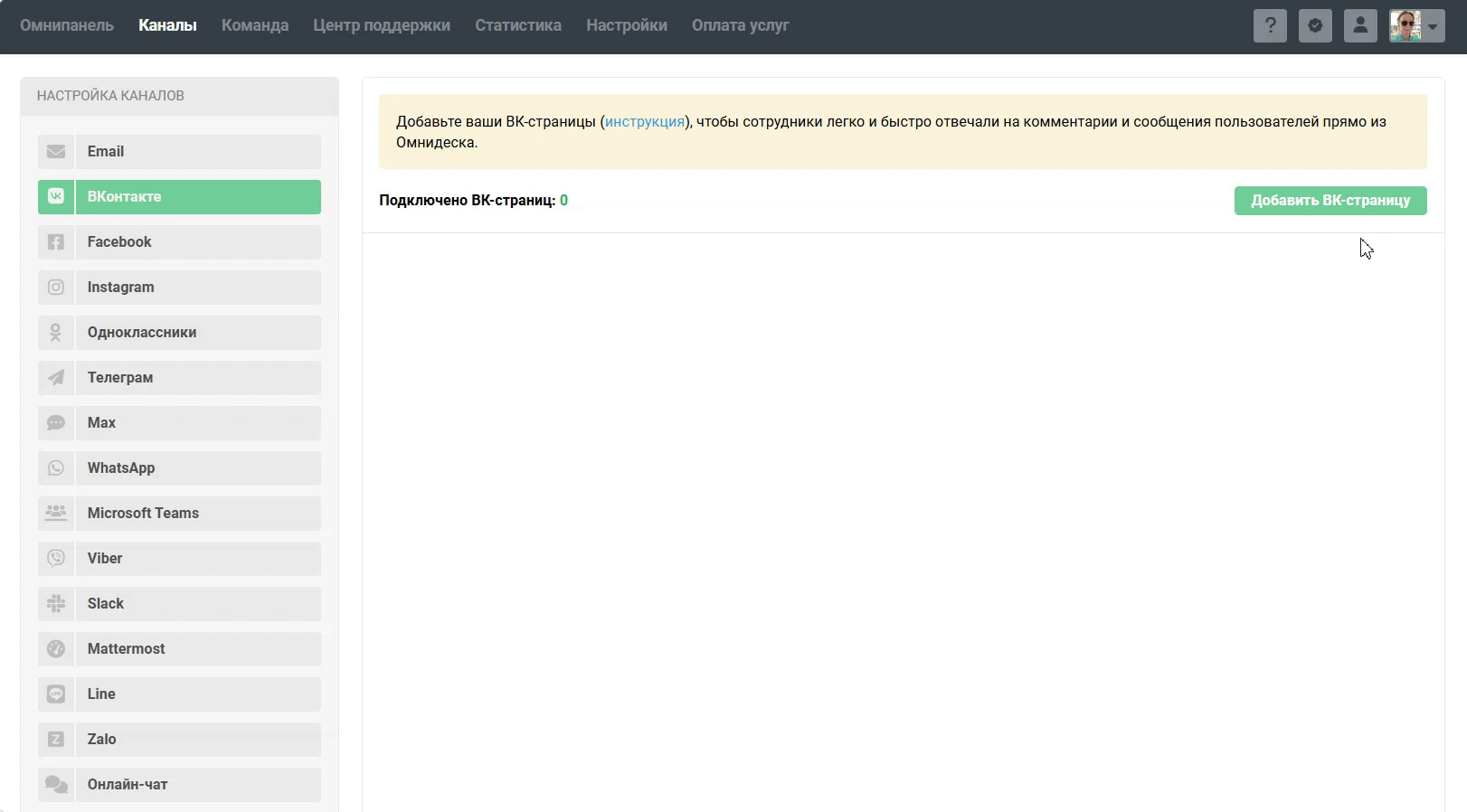The width and height of the screenshot is (1467, 812).
Task: Choose the Slack channel label
Action: coord(106,604)
